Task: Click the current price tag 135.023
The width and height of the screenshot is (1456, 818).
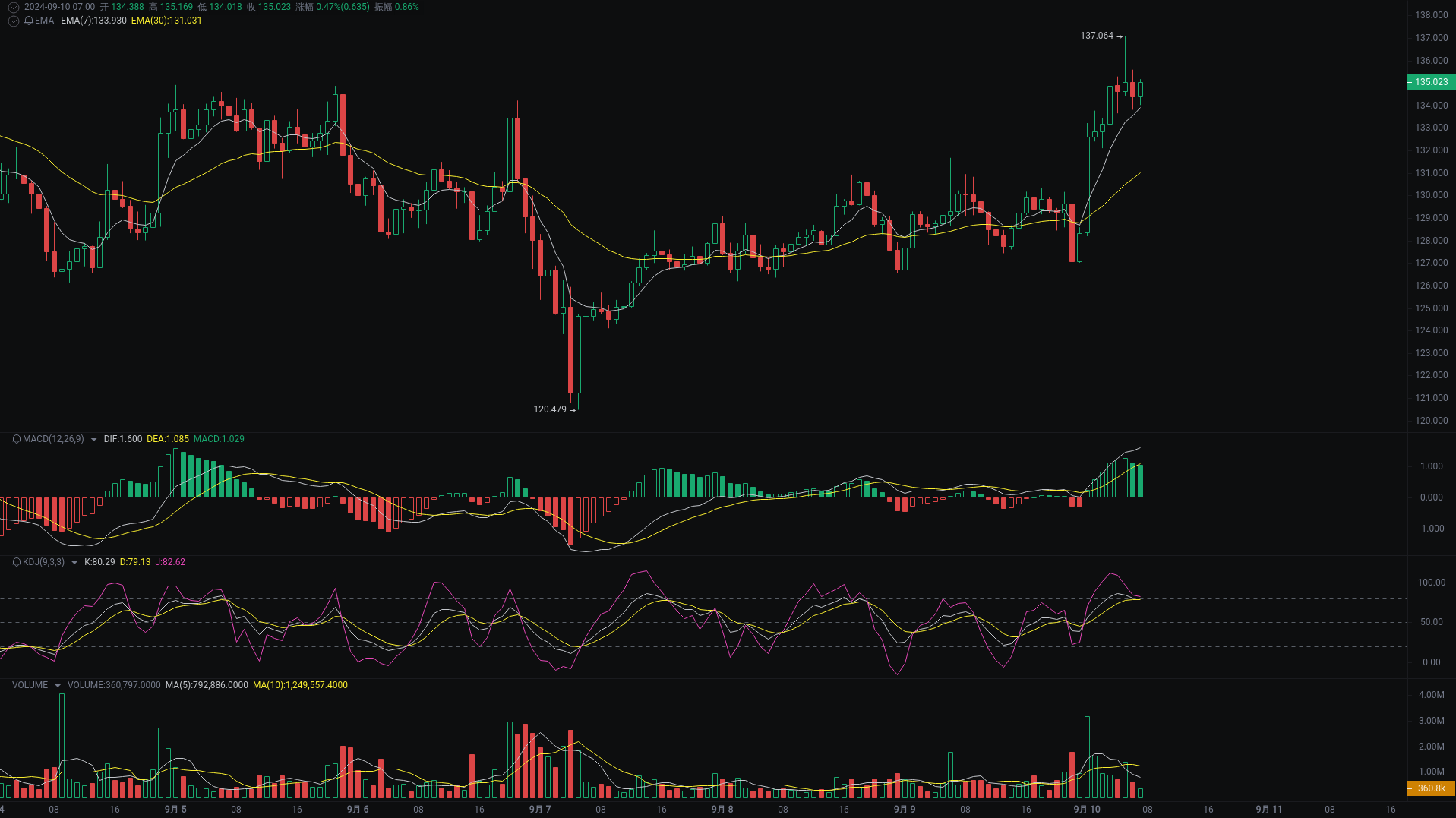Action: pos(1430,82)
